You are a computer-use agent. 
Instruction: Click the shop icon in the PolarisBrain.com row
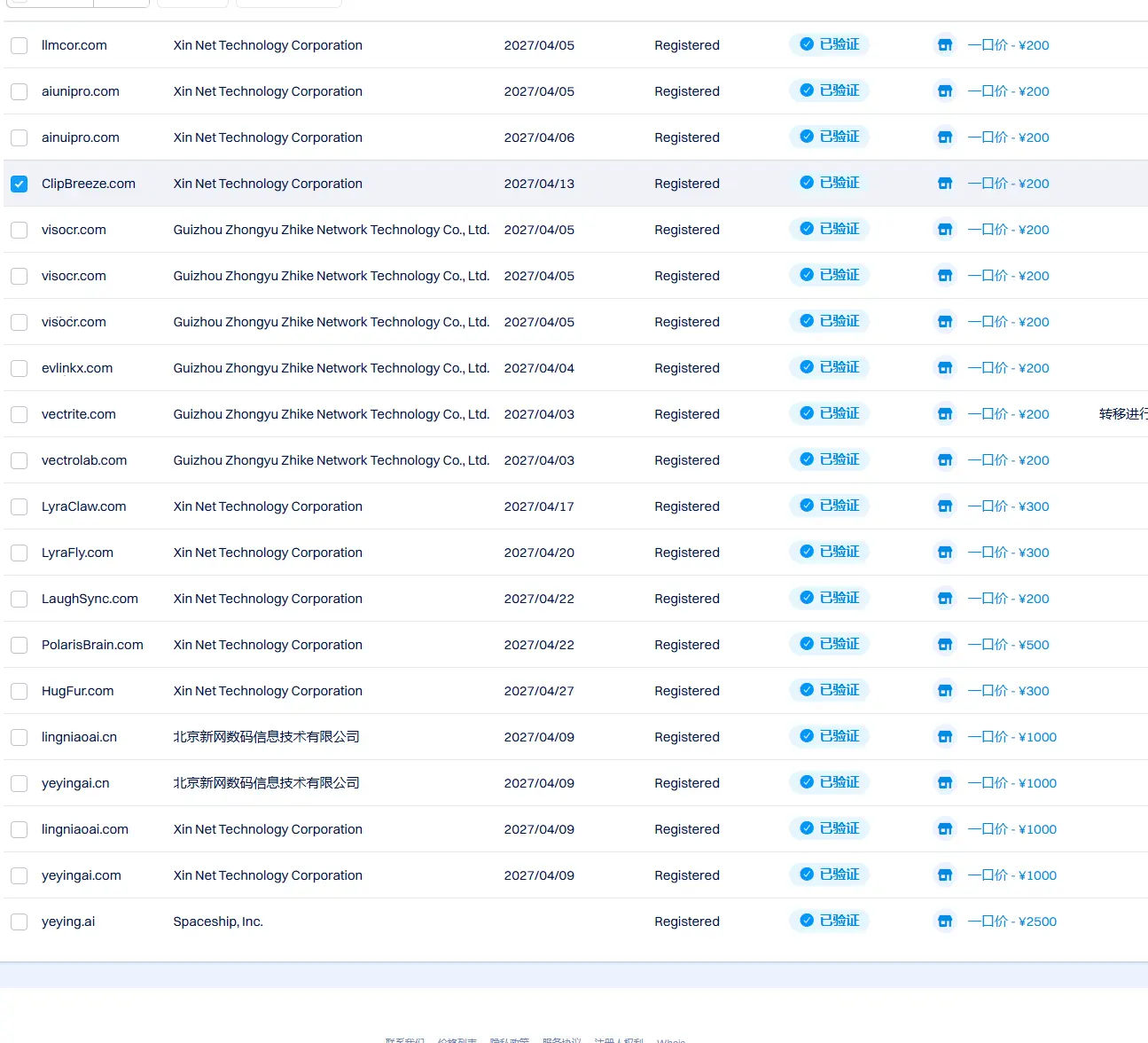(x=945, y=645)
